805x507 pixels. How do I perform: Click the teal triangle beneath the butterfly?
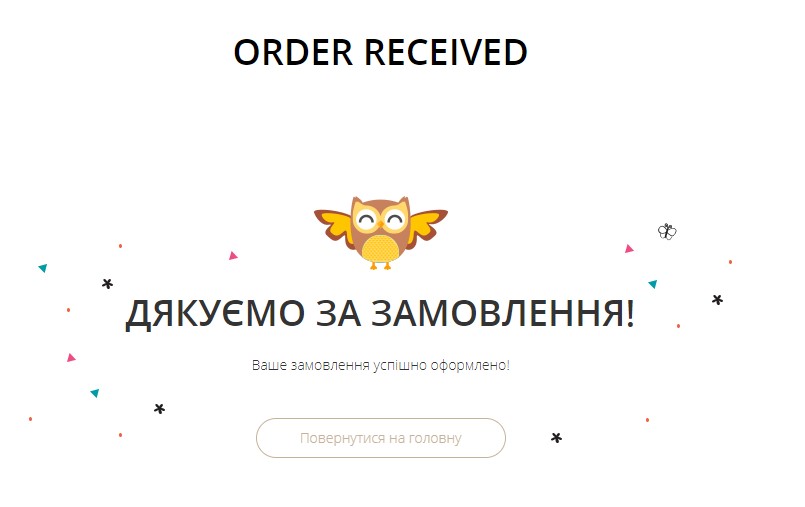point(653,284)
